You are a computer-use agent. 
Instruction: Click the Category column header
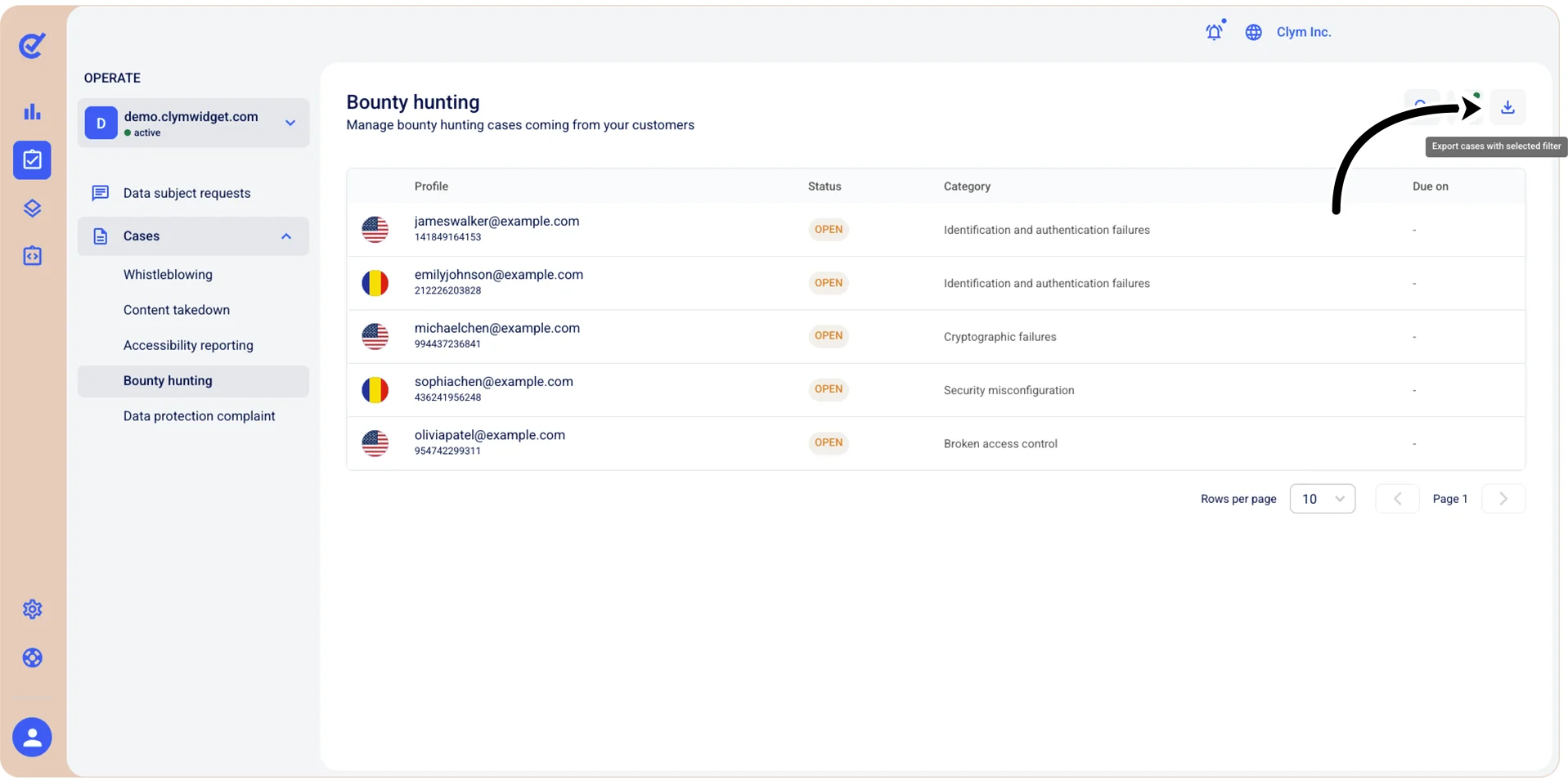pyautogui.click(x=967, y=186)
